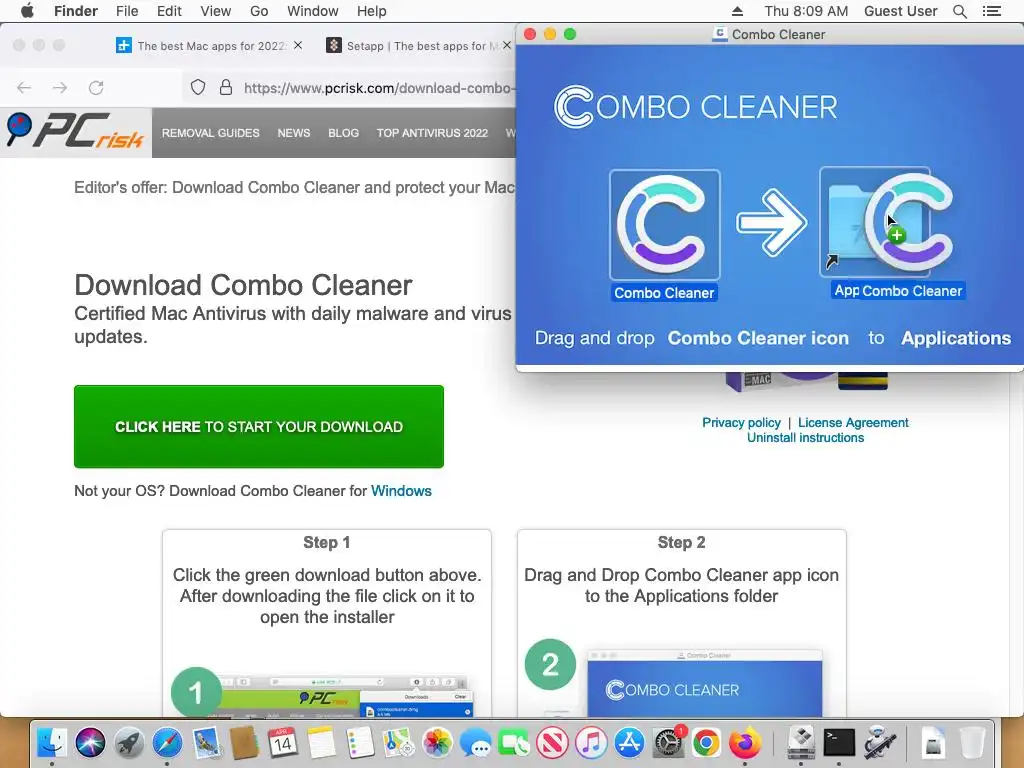This screenshot has height=768, width=1024.
Task: Open REMOVAL GUIDES in site navigation
Action: tap(211, 133)
